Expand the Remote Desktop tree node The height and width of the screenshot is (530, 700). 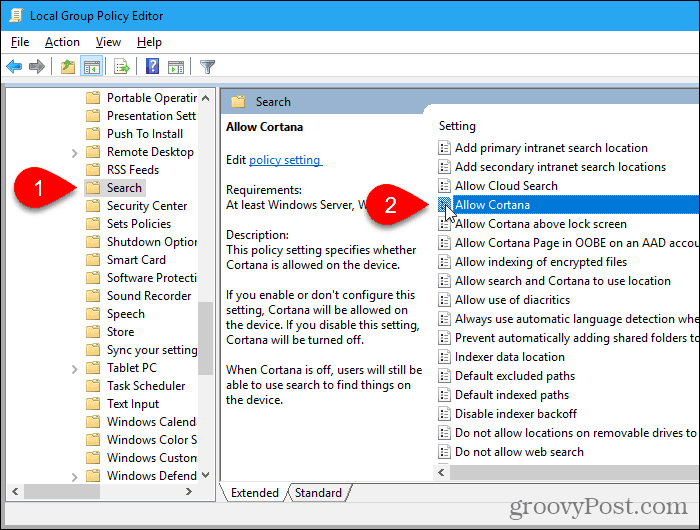tap(75, 153)
